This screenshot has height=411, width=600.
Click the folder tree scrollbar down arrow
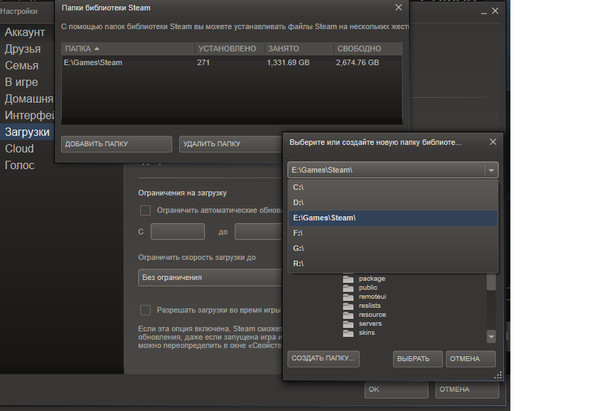point(491,336)
